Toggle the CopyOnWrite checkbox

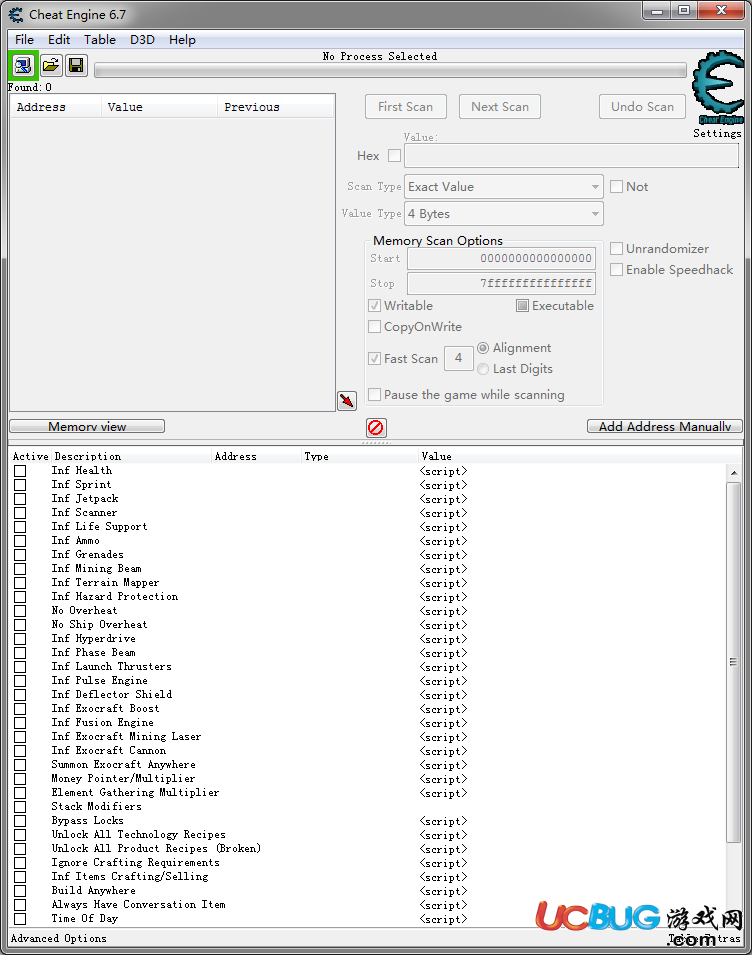(374, 326)
